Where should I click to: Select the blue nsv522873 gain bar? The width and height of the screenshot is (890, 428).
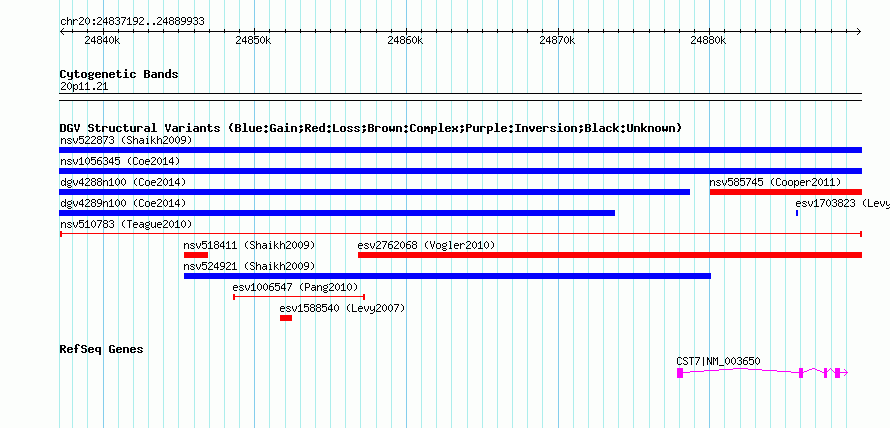pyautogui.click(x=460, y=150)
